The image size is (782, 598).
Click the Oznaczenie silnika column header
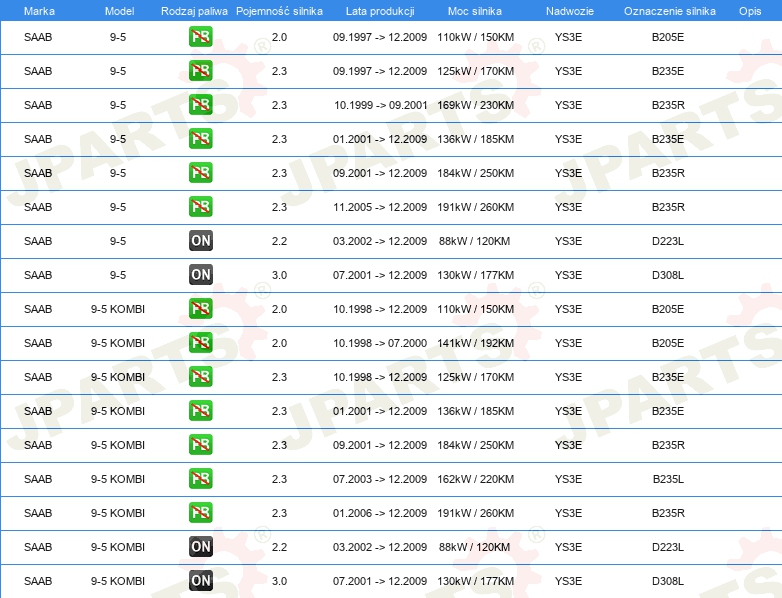(x=669, y=11)
